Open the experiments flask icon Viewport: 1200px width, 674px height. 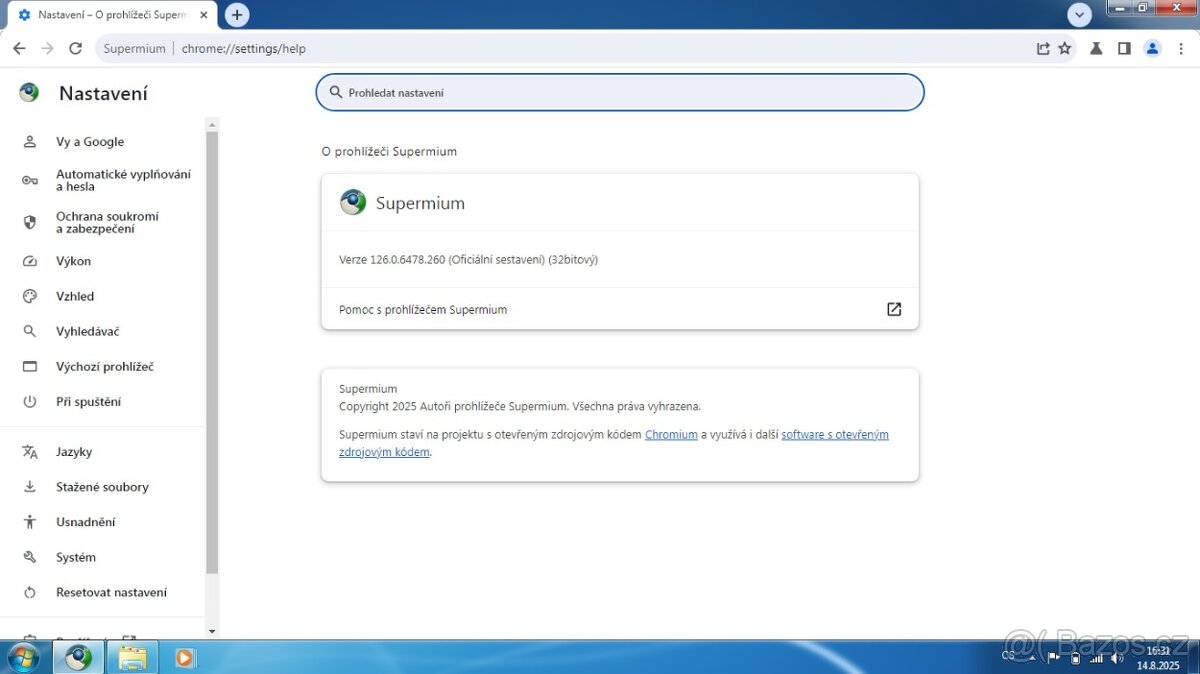(1096, 48)
